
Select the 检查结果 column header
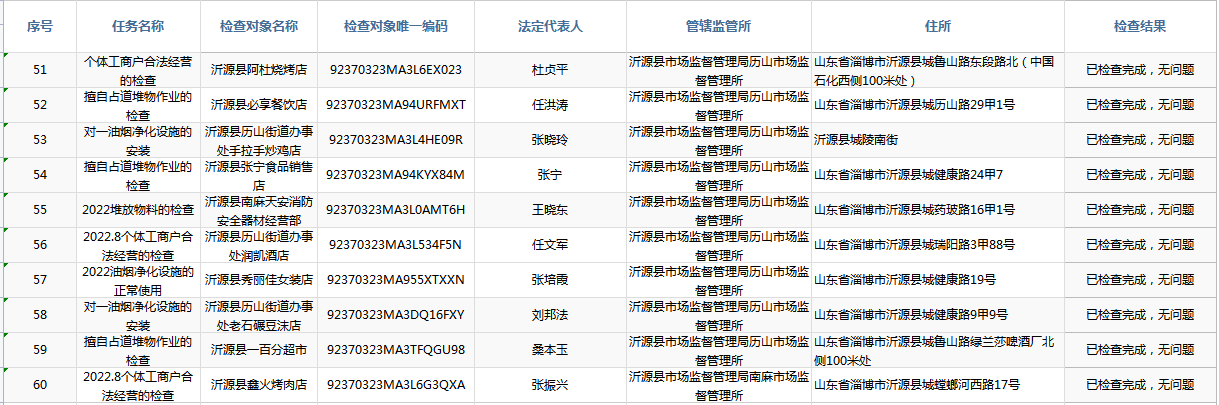click(1140, 26)
